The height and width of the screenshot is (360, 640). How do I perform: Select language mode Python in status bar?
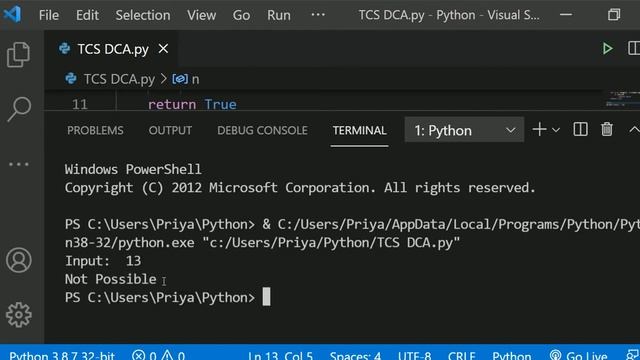coord(511,355)
